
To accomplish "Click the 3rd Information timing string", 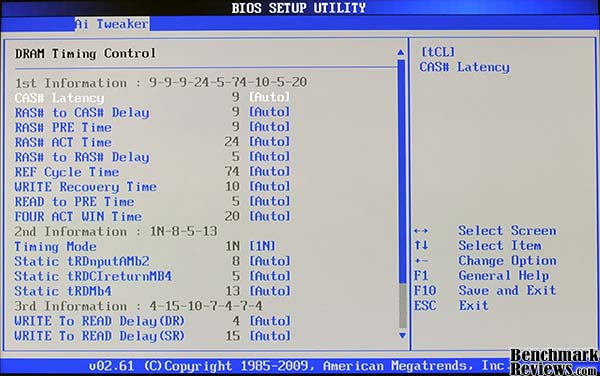I will pos(206,306).
